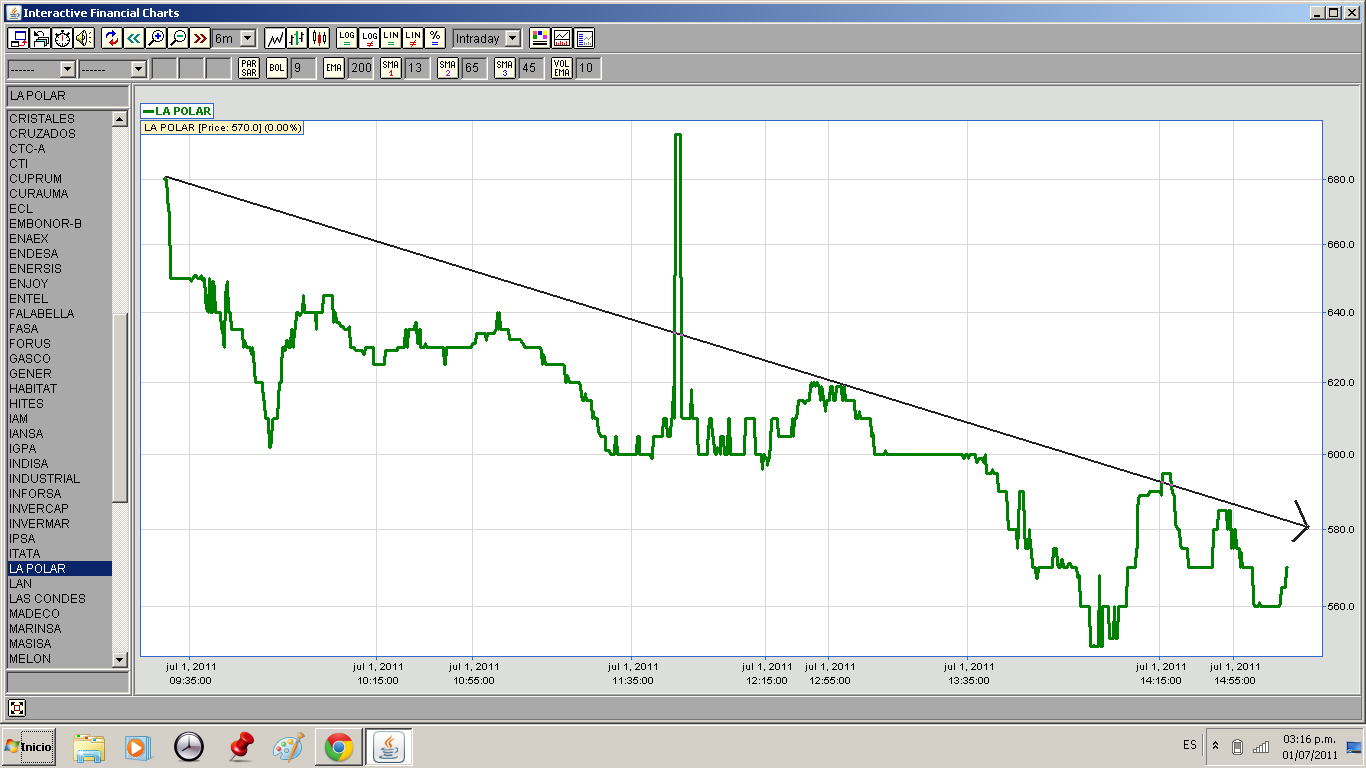Image resolution: width=1366 pixels, height=768 pixels.
Task: Click the VOL EMA period field showing 10
Action: pos(588,68)
